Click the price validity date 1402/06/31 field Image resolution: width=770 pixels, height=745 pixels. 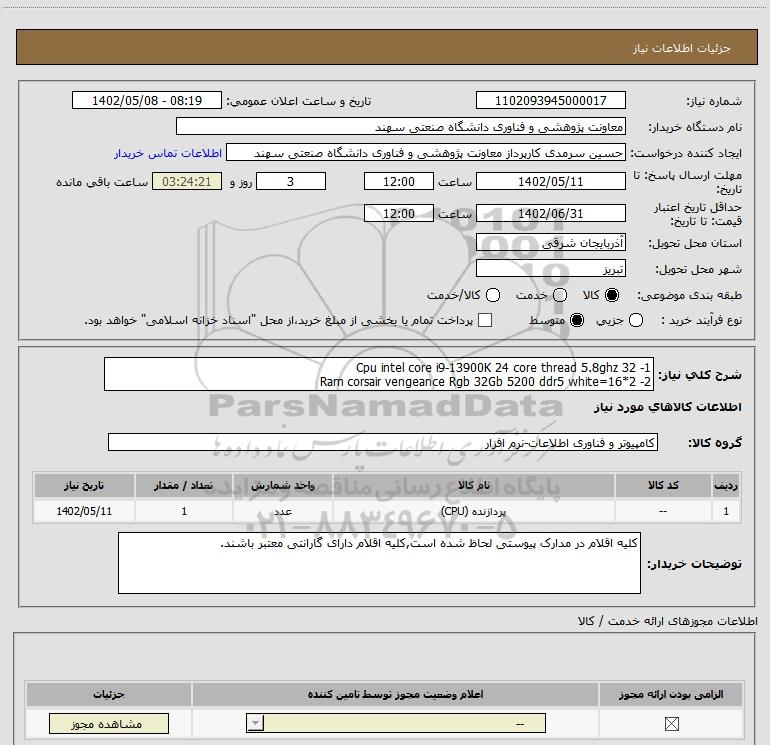[x=550, y=213]
